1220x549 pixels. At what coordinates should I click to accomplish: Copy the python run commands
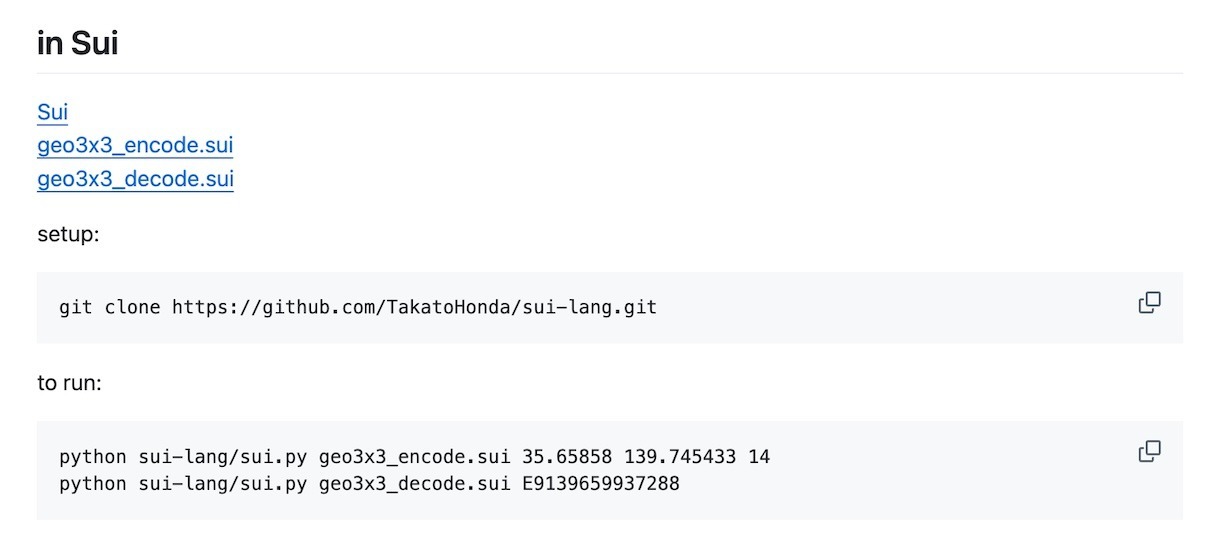(x=1150, y=451)
